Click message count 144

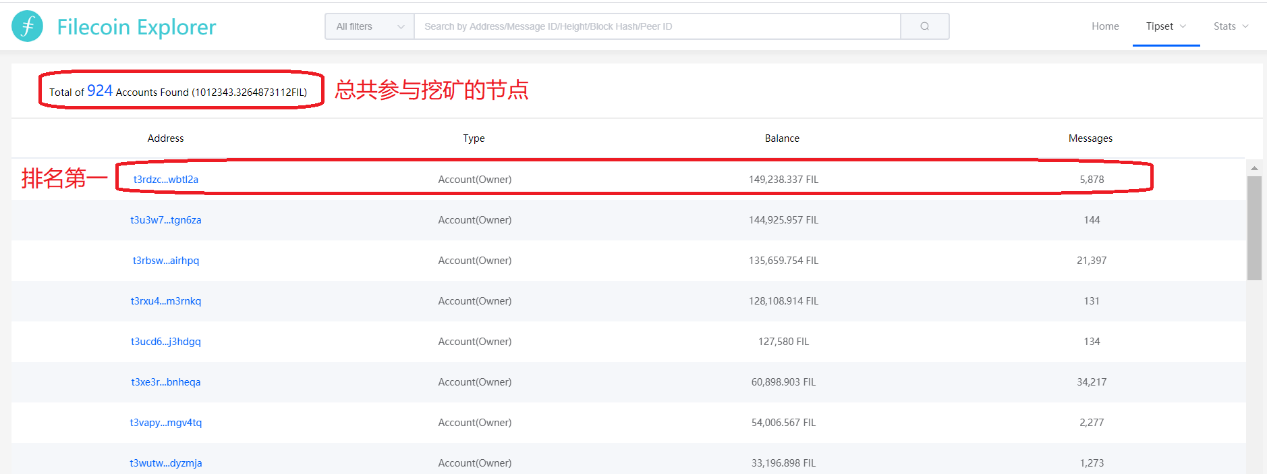coord(1091,220)
